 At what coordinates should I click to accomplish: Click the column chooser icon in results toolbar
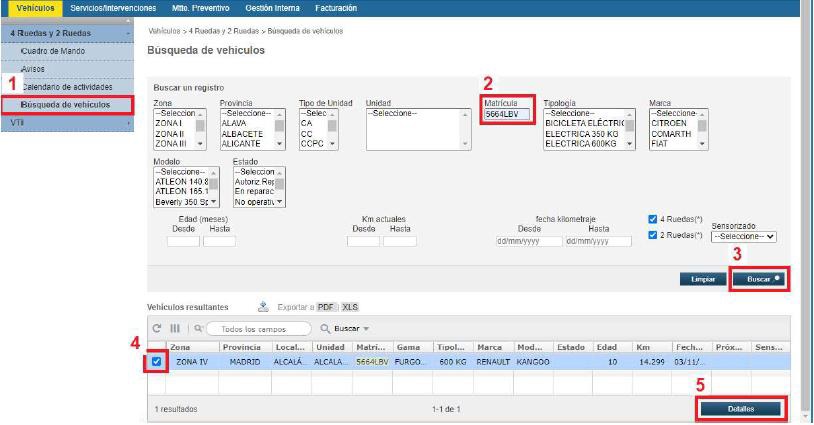pyautogui.click(x=174, y=328)
